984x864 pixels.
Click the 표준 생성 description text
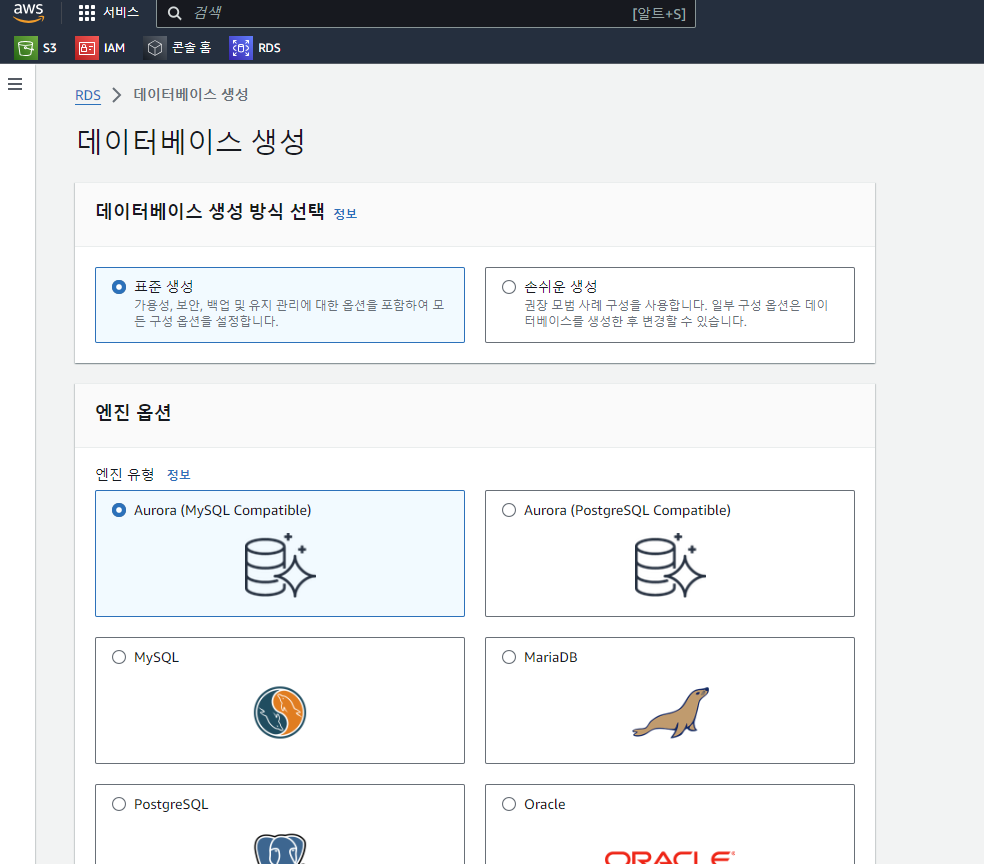pyautogui.click(x=289, y=313)
